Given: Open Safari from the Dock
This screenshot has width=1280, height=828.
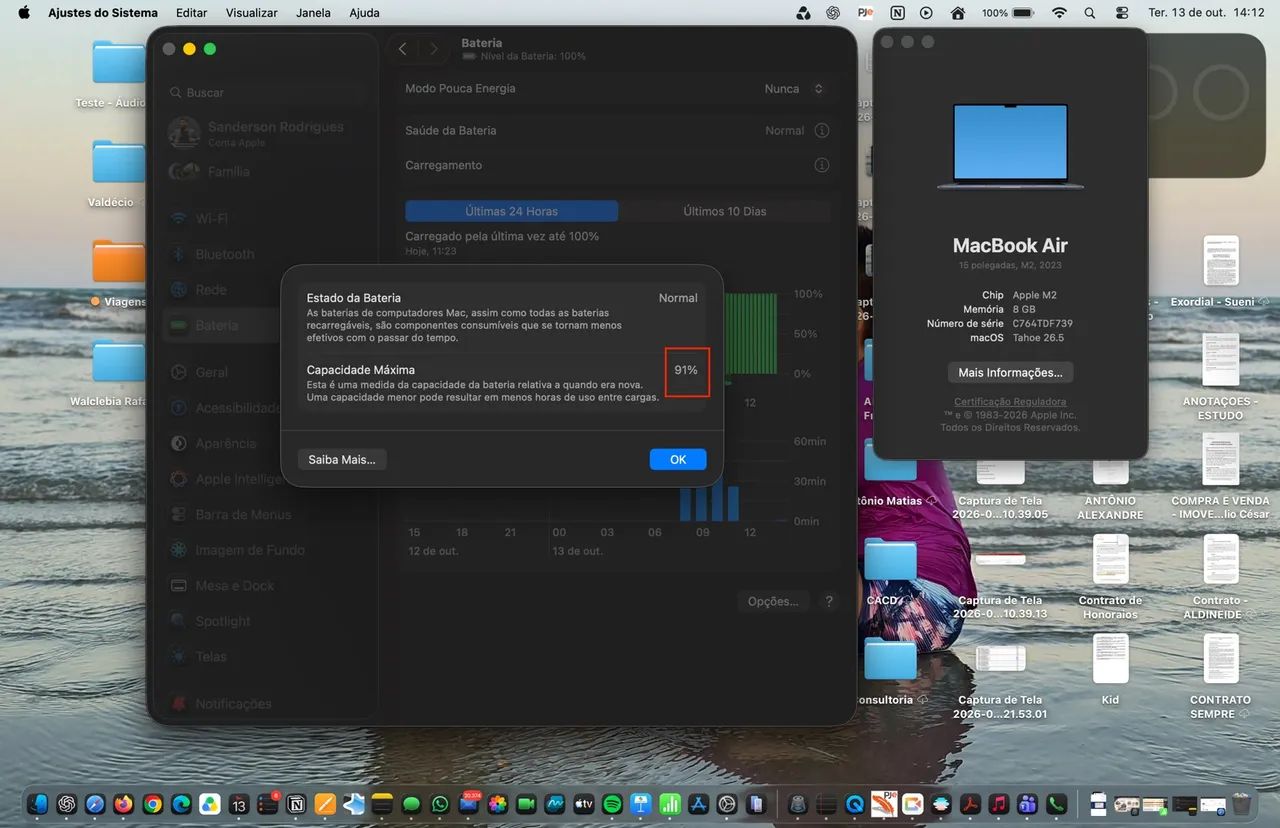Looking at the screenshot, I should [95, 804].
